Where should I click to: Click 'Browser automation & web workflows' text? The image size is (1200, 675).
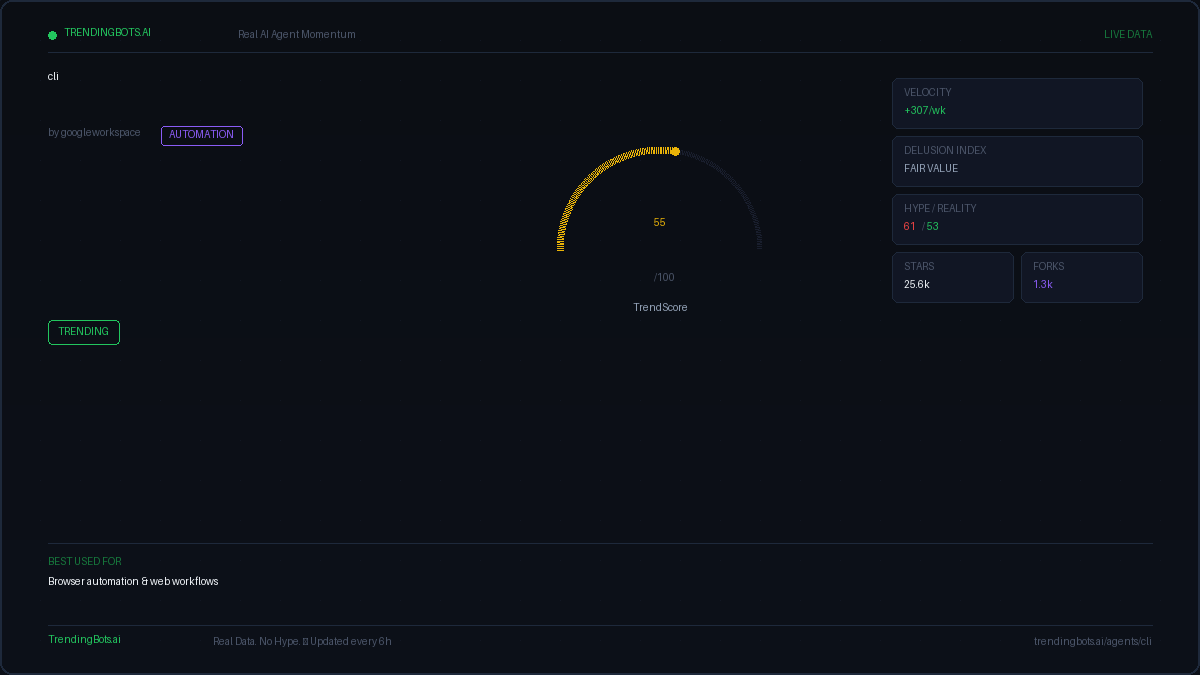point(133,582)
